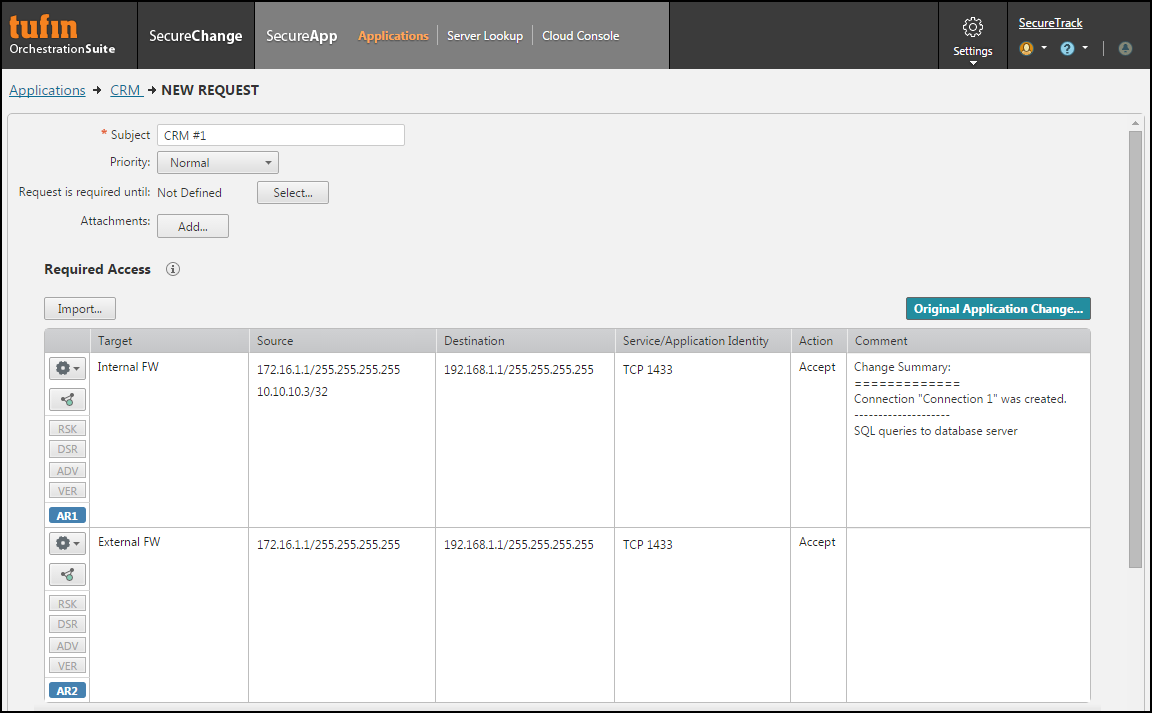Open the Server Lookup menu item
The width and height of the screenshot is (1152, 713).
click(x=485, y=35)
